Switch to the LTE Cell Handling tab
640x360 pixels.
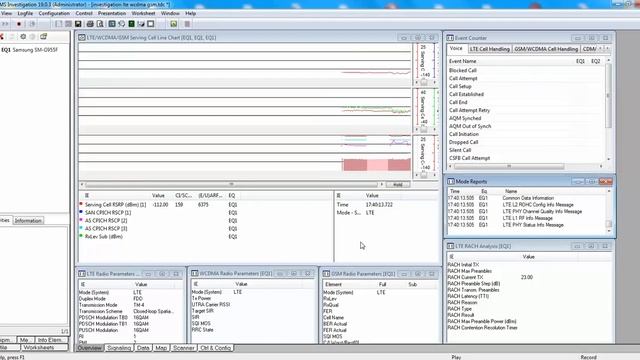point(489,49)
